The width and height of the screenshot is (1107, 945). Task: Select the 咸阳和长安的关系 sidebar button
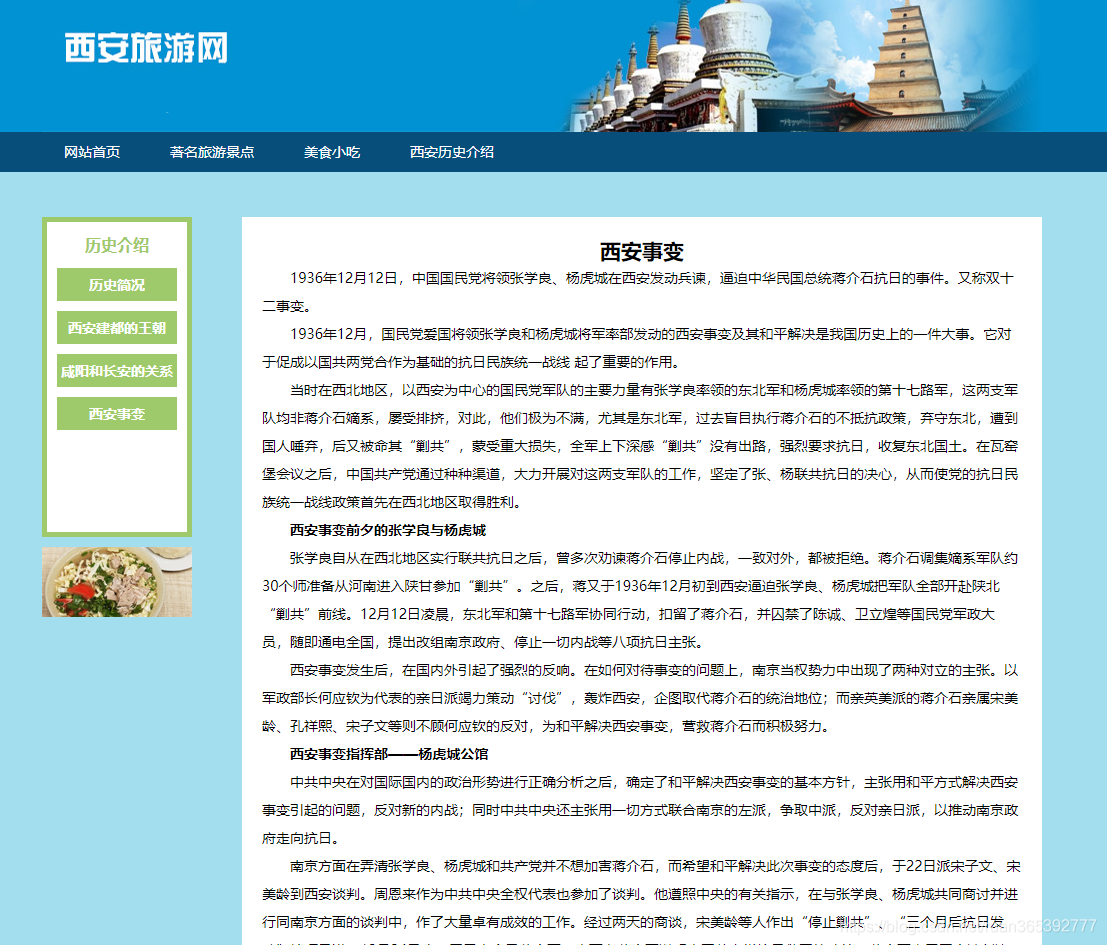coord(117,371)
